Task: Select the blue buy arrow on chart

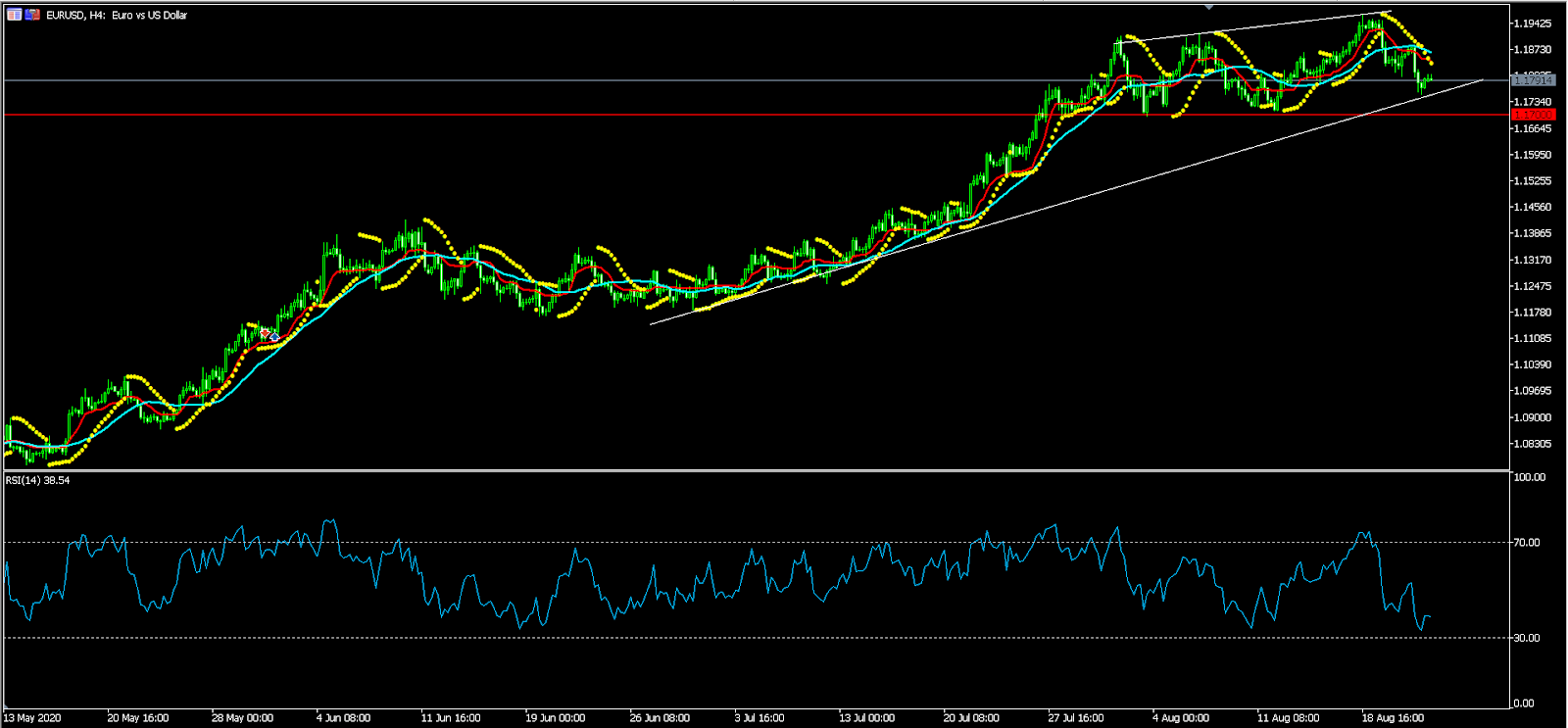Action: 274,337
